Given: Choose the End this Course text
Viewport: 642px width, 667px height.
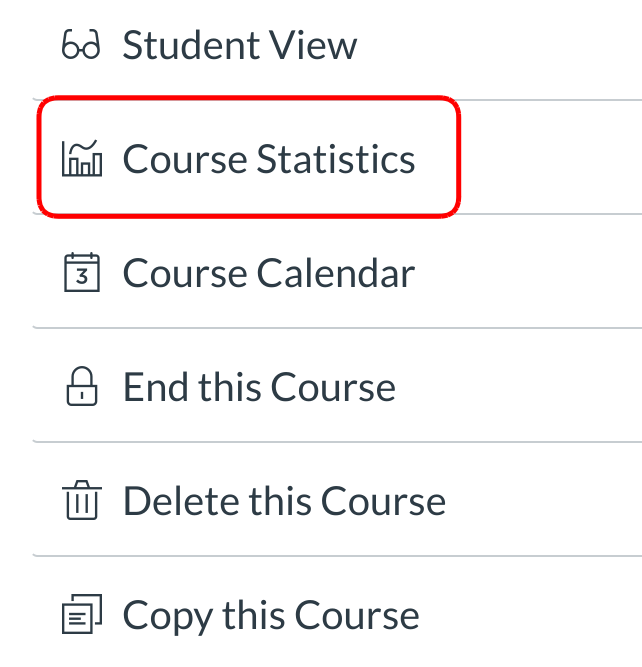Looking at the screenshot, I should (259, 387).
